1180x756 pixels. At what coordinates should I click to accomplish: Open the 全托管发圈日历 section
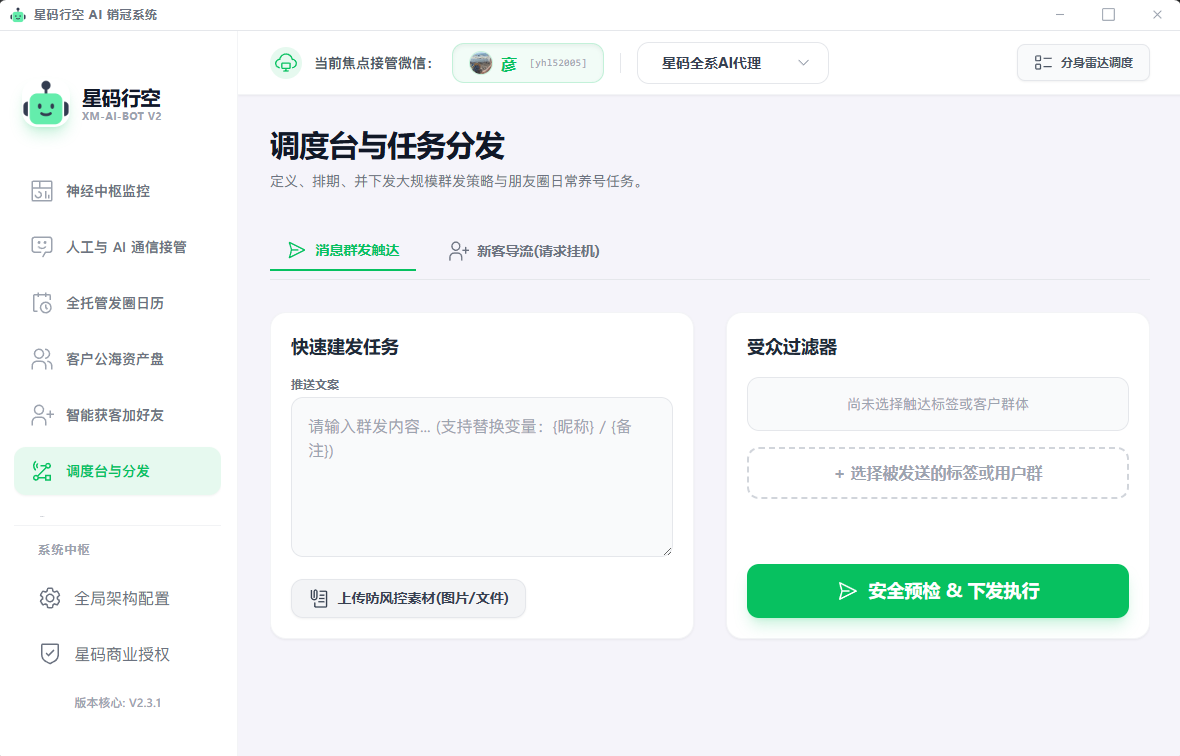click(x=117, y=303)
